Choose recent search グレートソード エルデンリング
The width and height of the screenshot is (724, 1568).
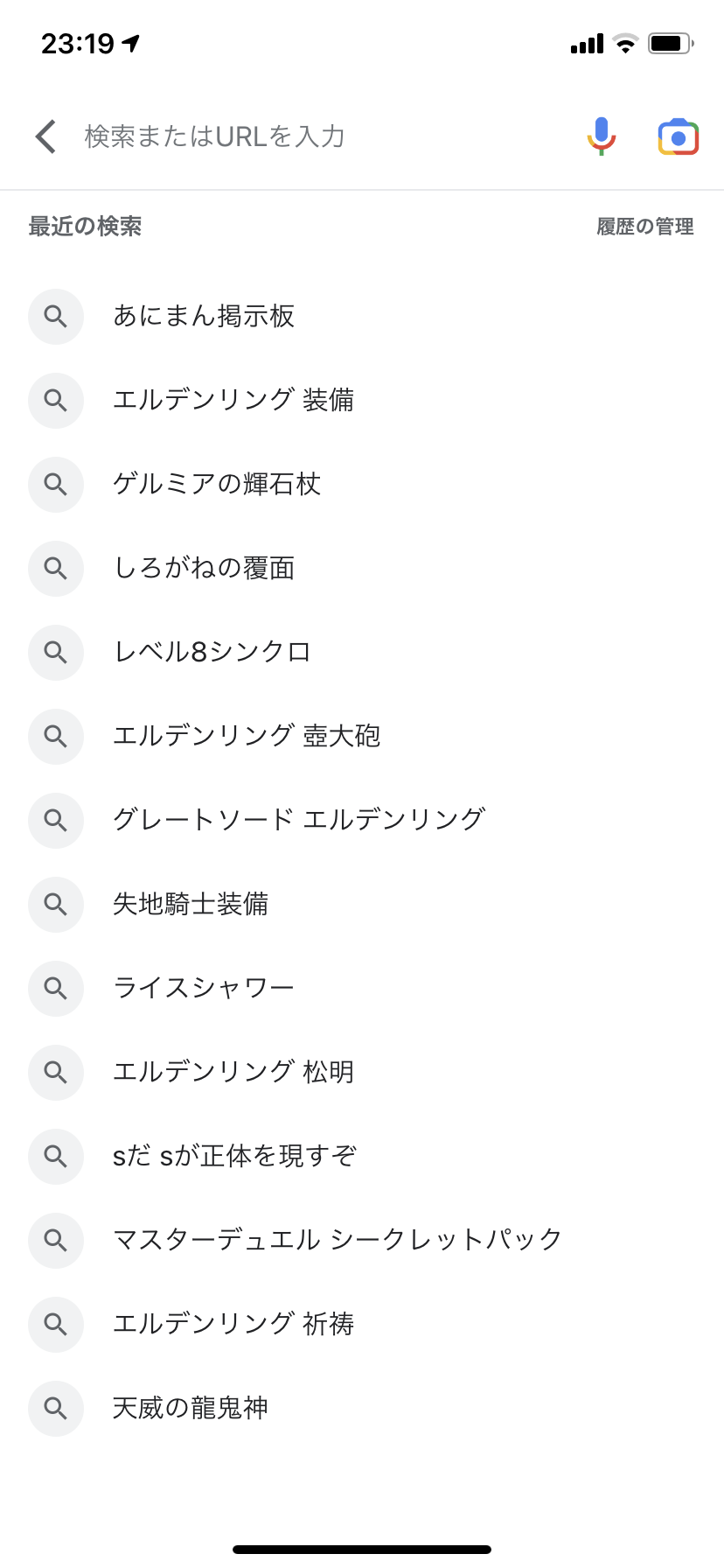point(299,821)
